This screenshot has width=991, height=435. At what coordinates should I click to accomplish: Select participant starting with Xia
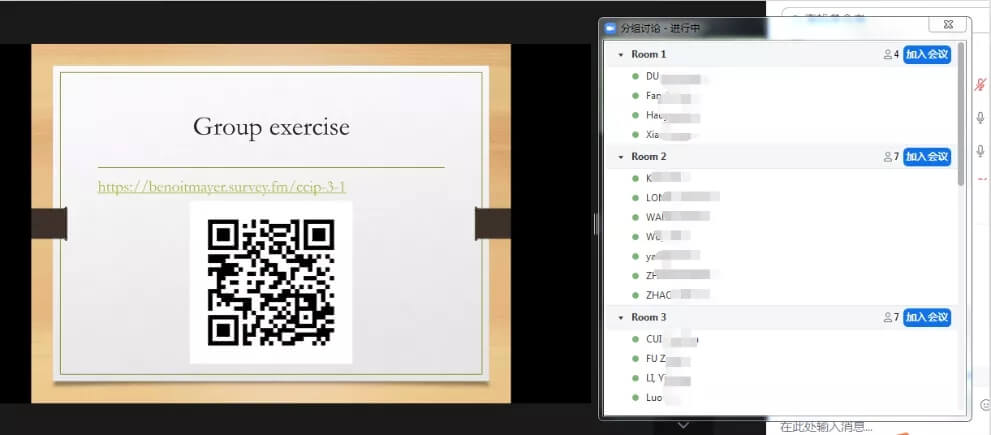(x=671, y=135)
